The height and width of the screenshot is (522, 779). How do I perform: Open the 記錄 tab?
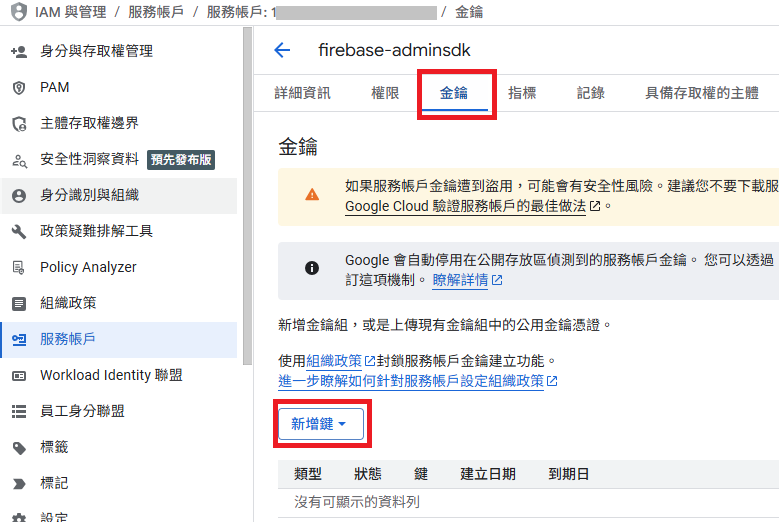(590, 93)
